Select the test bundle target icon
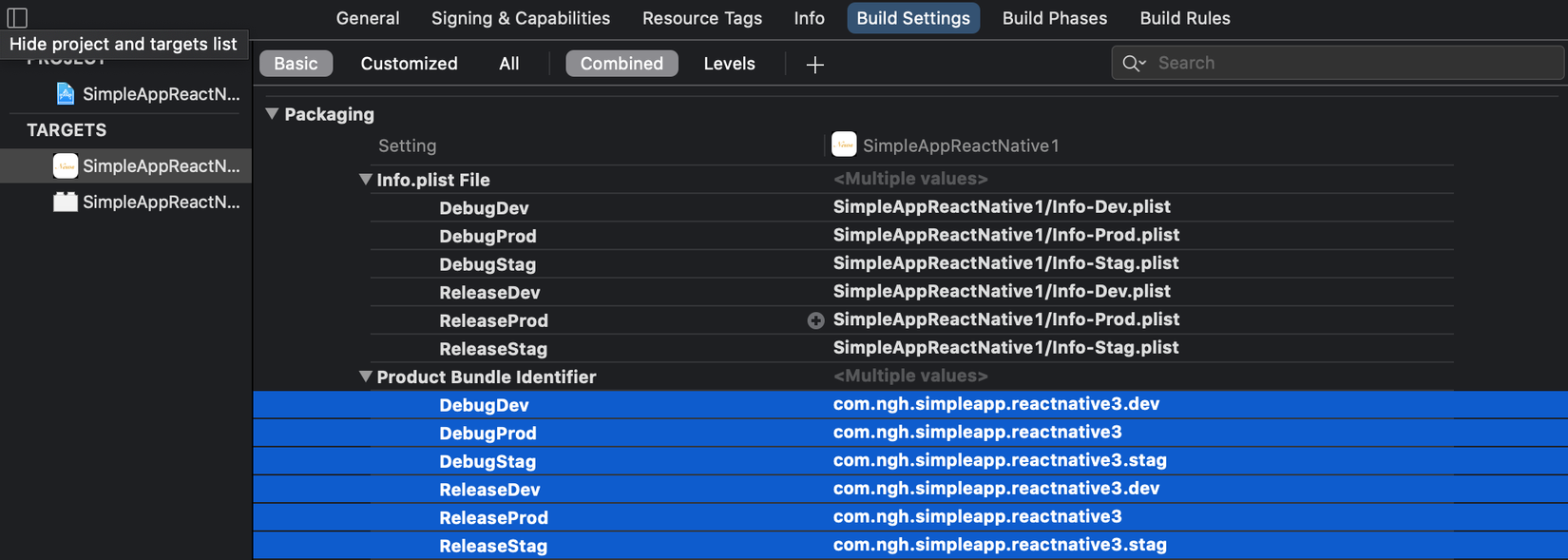The image size is (1568, 560). tap(65, 202)
